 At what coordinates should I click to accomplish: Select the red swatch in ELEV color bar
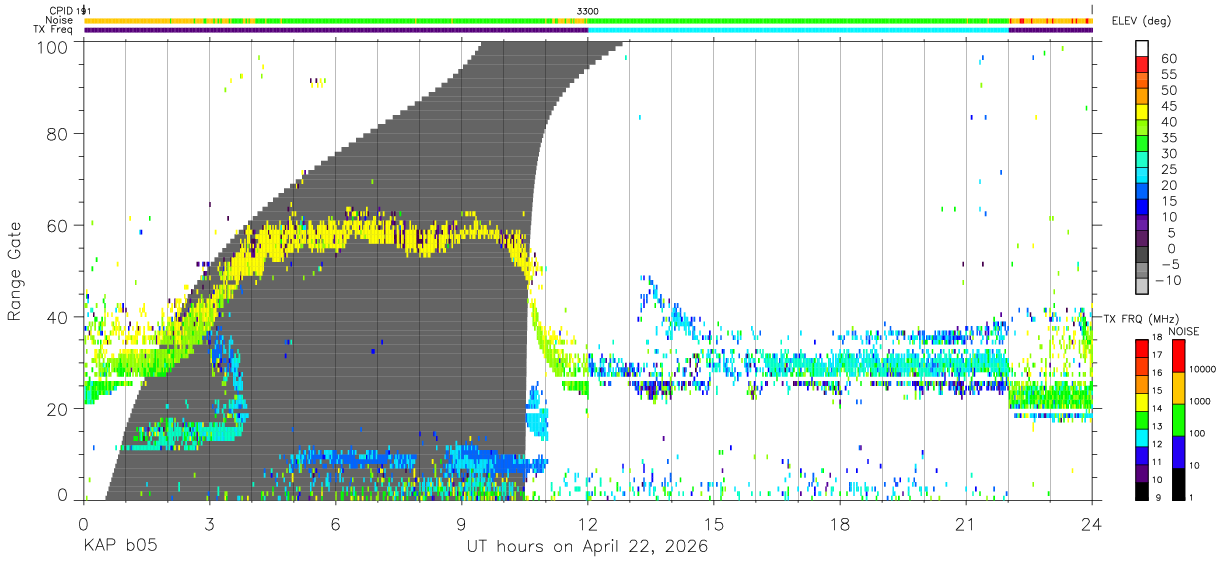click(x=1143, y=64)
